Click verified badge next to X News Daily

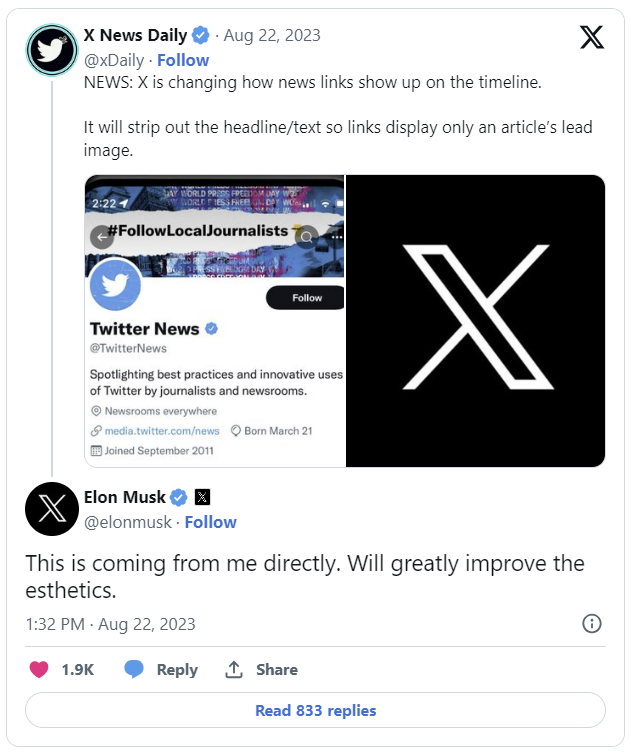tap(201, 36)
